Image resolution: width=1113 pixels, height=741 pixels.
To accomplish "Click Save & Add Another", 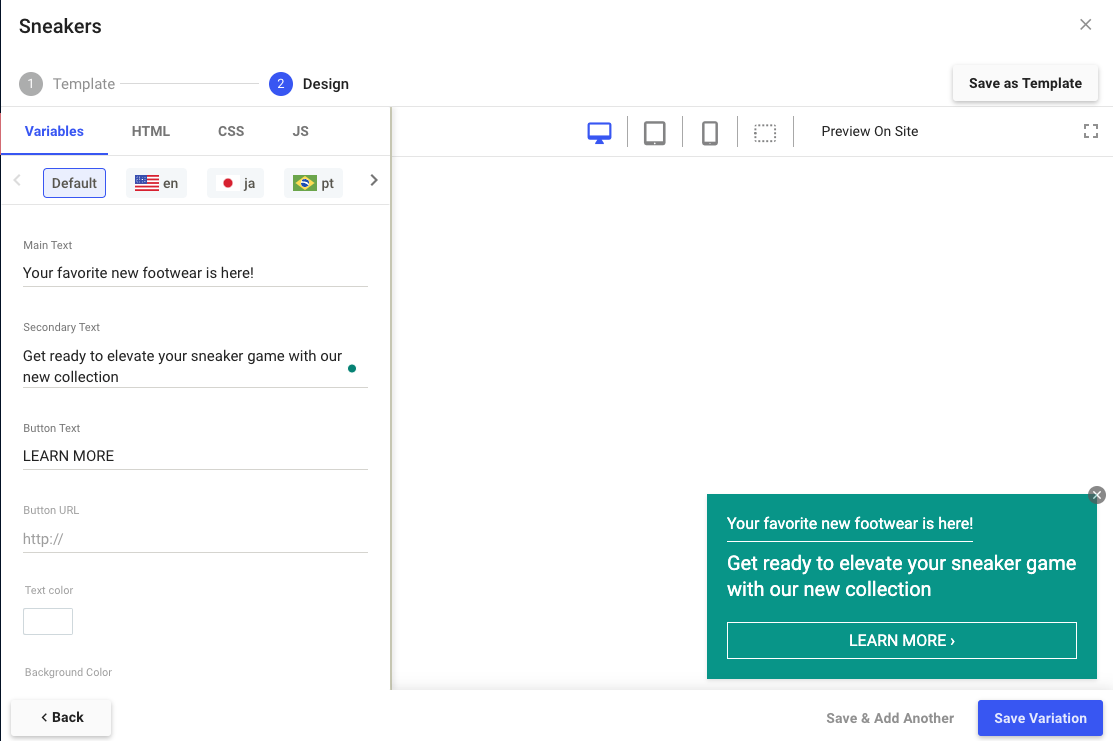I will click(x=889, y=718).
